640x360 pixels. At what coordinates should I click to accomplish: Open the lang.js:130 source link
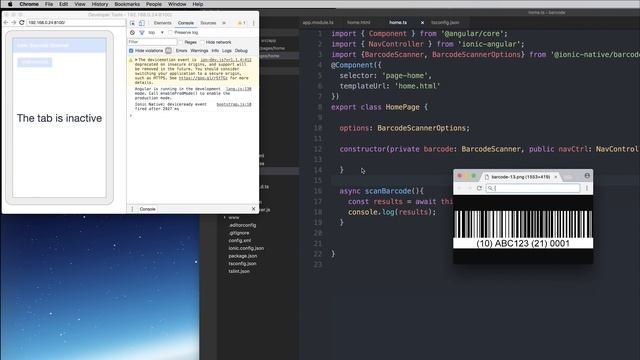pos(239,89)
